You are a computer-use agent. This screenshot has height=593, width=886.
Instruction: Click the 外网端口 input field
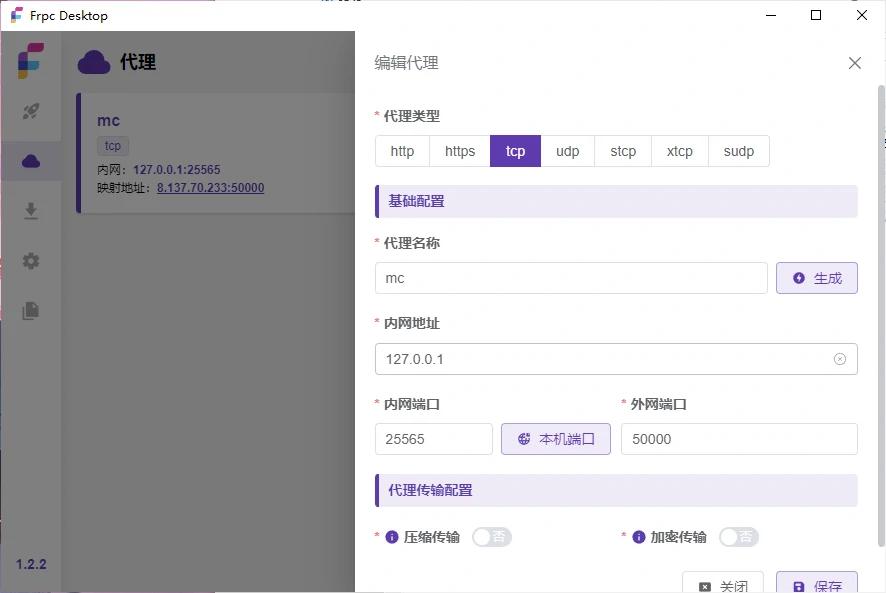pos(738,439)
